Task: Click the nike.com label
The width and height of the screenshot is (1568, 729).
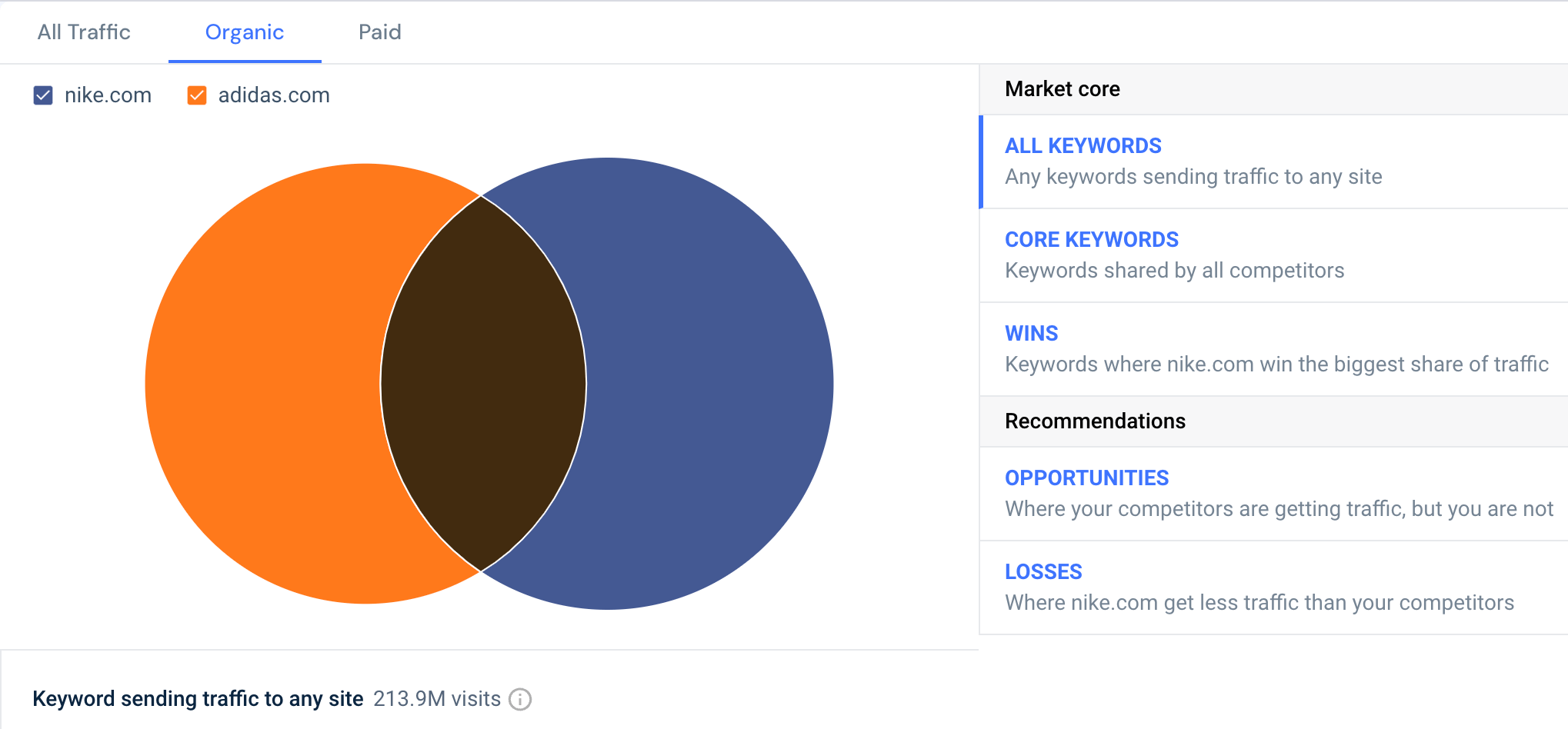Action: pyautogui.click(x=108, y=95)
